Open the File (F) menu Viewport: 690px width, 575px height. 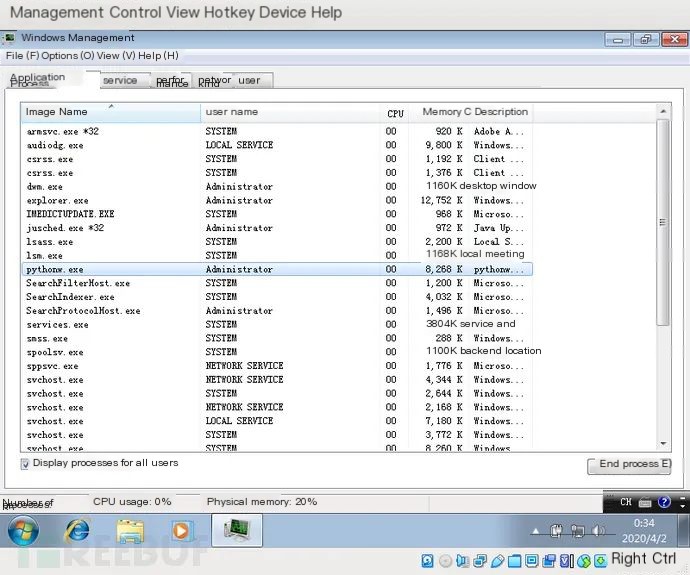pyautogui.click(x=22, y=56)
